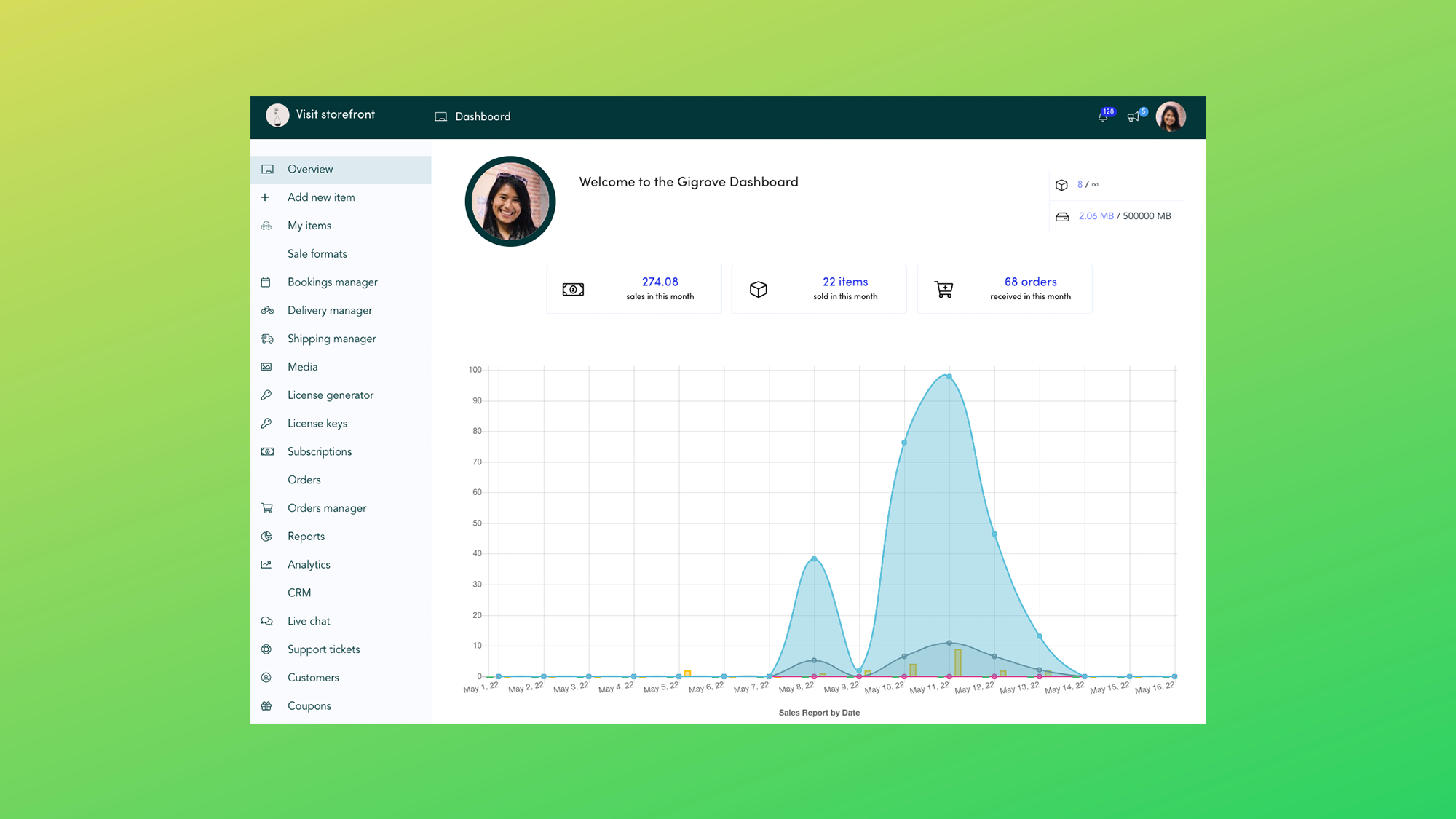Open Subscriptions
The image size is (1456, 819).
320,452
